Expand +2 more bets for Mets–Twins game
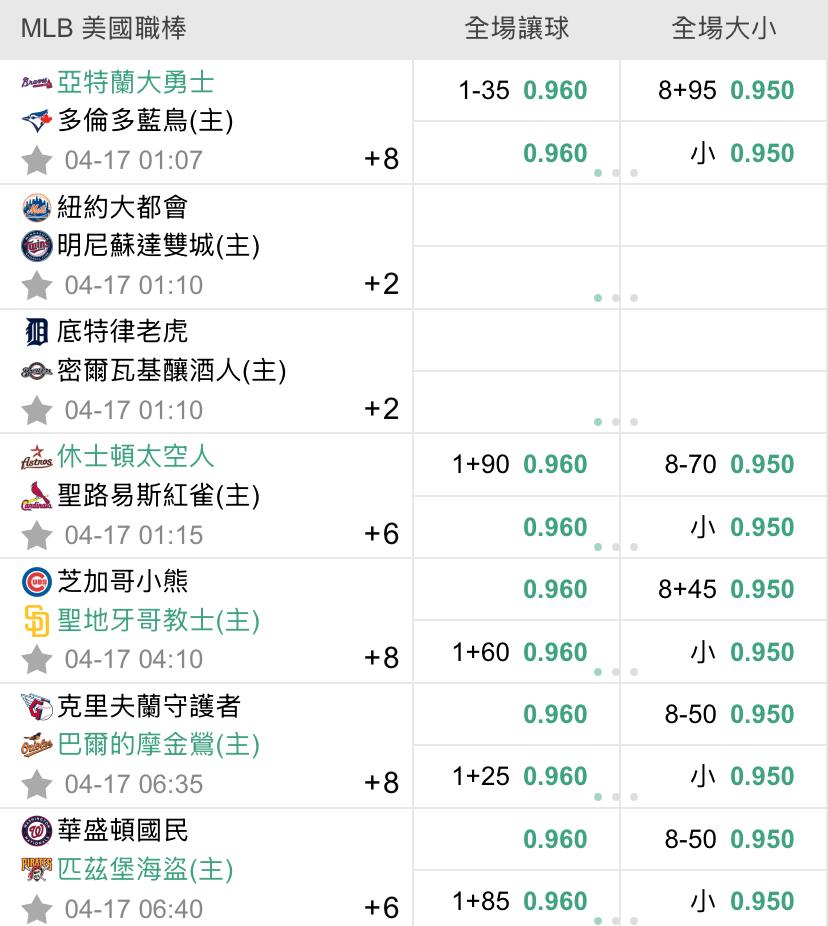This screenshot has height=926, width=828. coord(382,284)
